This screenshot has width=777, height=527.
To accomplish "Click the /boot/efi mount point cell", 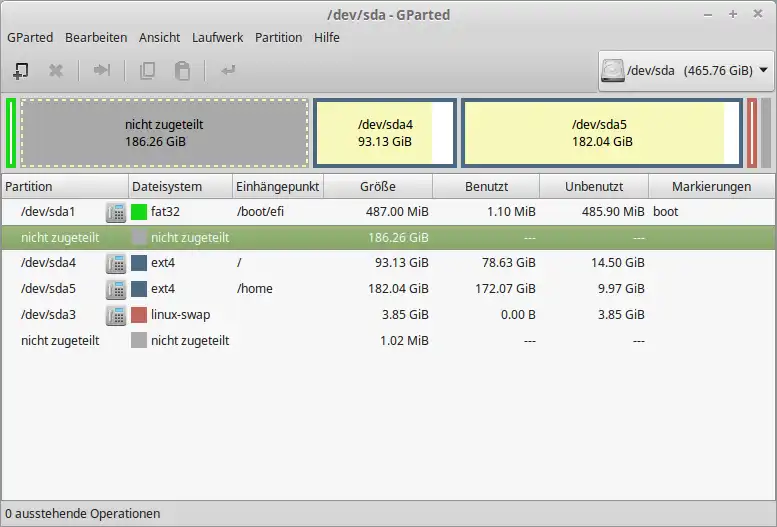I will 260,212.
